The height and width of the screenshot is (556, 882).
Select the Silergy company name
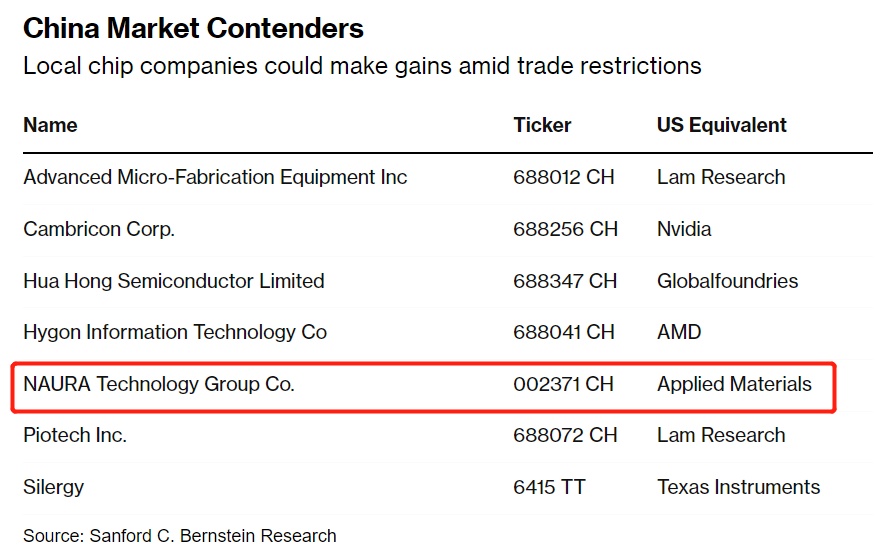pos(54,487)
